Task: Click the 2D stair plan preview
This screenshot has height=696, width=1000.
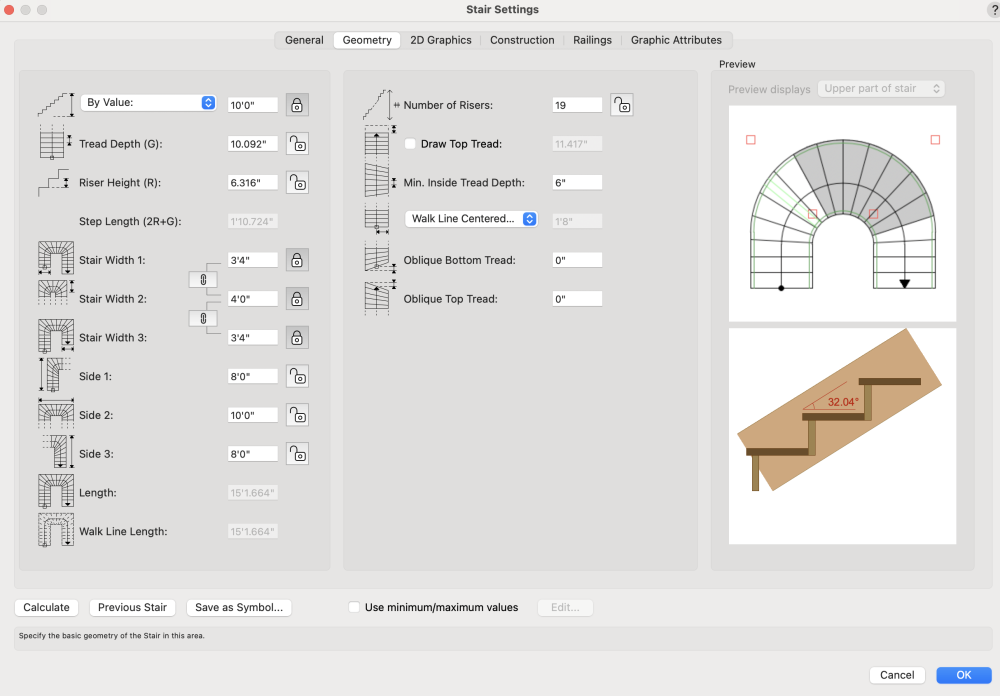Action: 842,213
